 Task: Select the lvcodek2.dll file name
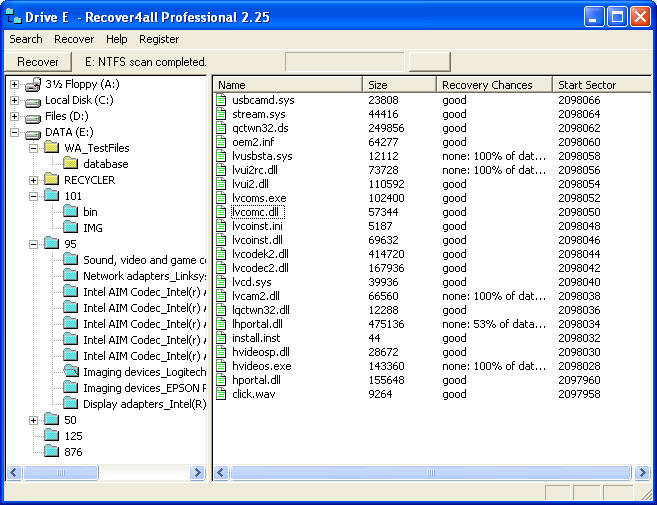click(260, 254)
